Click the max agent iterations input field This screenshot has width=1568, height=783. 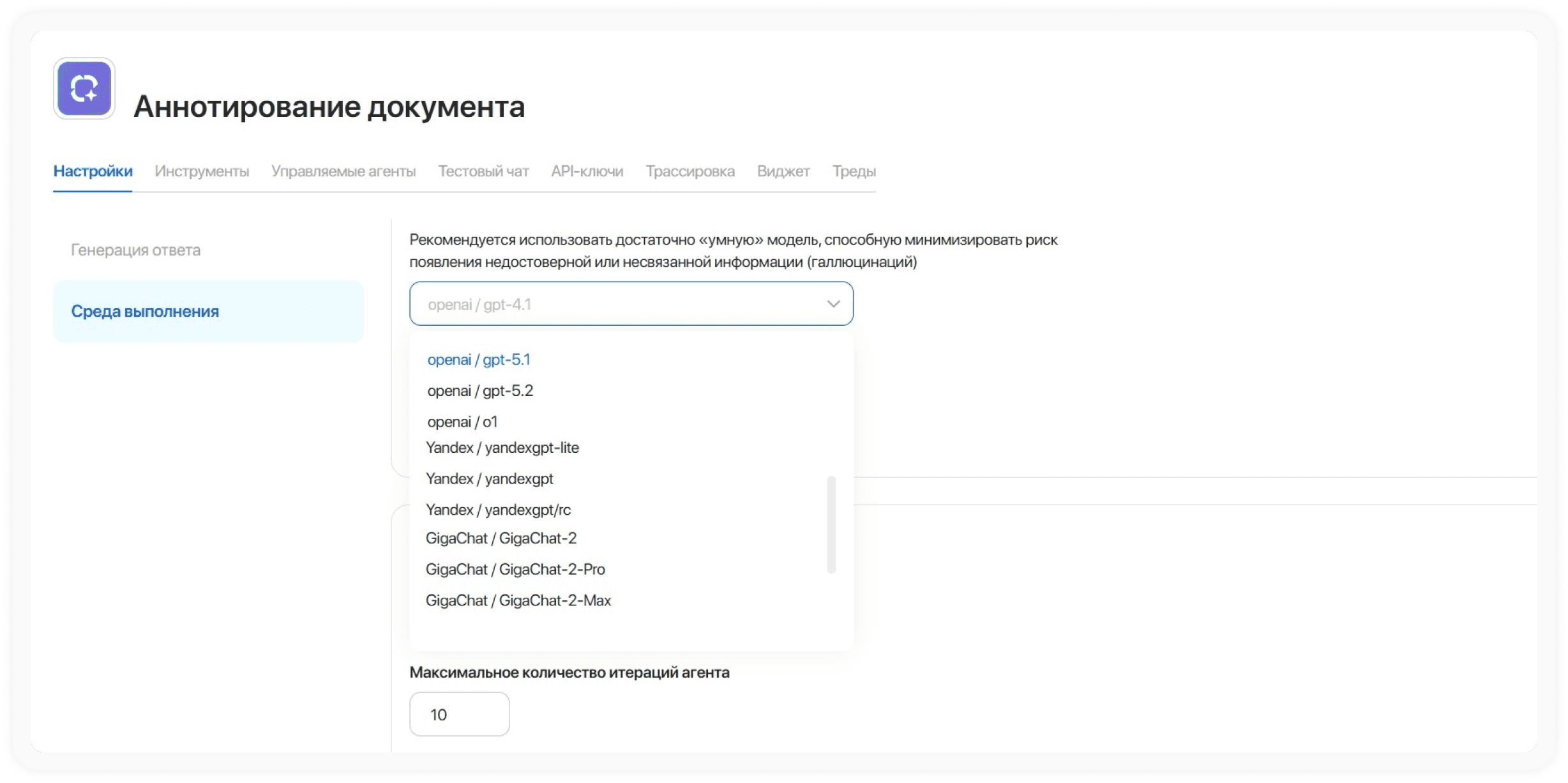[459, 714]
